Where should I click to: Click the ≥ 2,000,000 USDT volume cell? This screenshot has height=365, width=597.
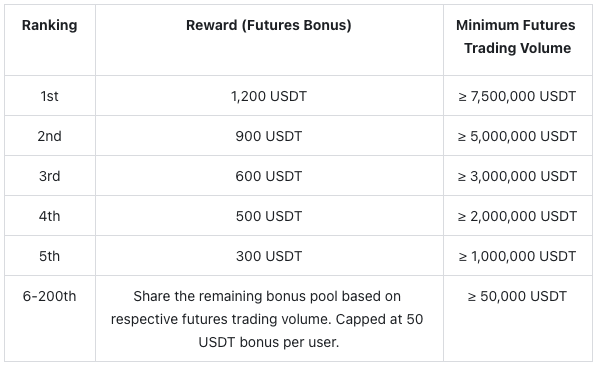pyautogui.click(x=518, y=216)
